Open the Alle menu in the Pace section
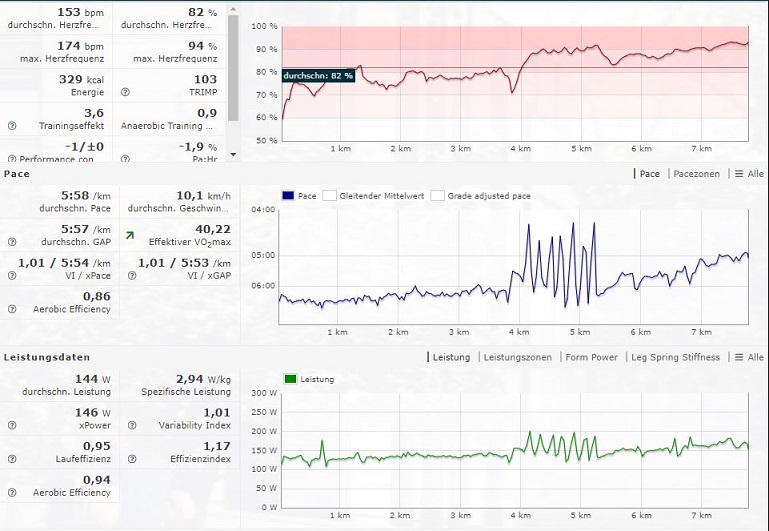Image resolution: width=769 pixels, height=531 pixels. click(749, 174)
